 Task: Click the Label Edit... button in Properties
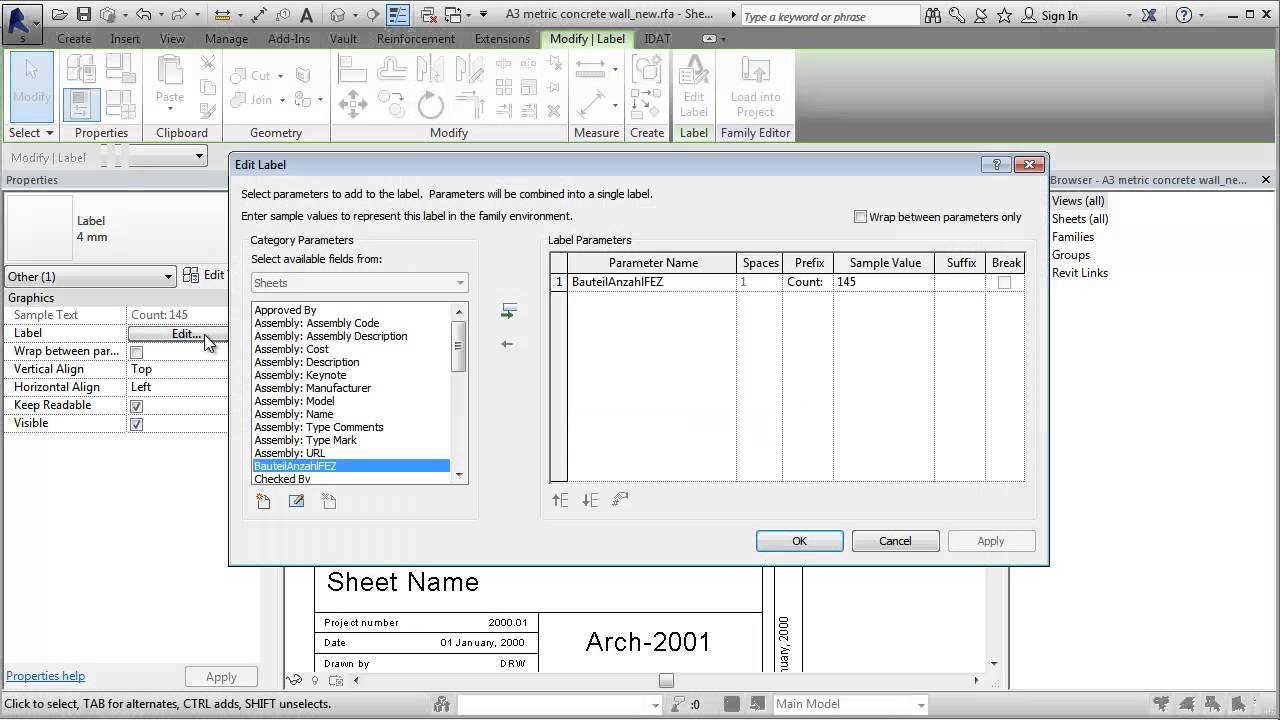178,334
